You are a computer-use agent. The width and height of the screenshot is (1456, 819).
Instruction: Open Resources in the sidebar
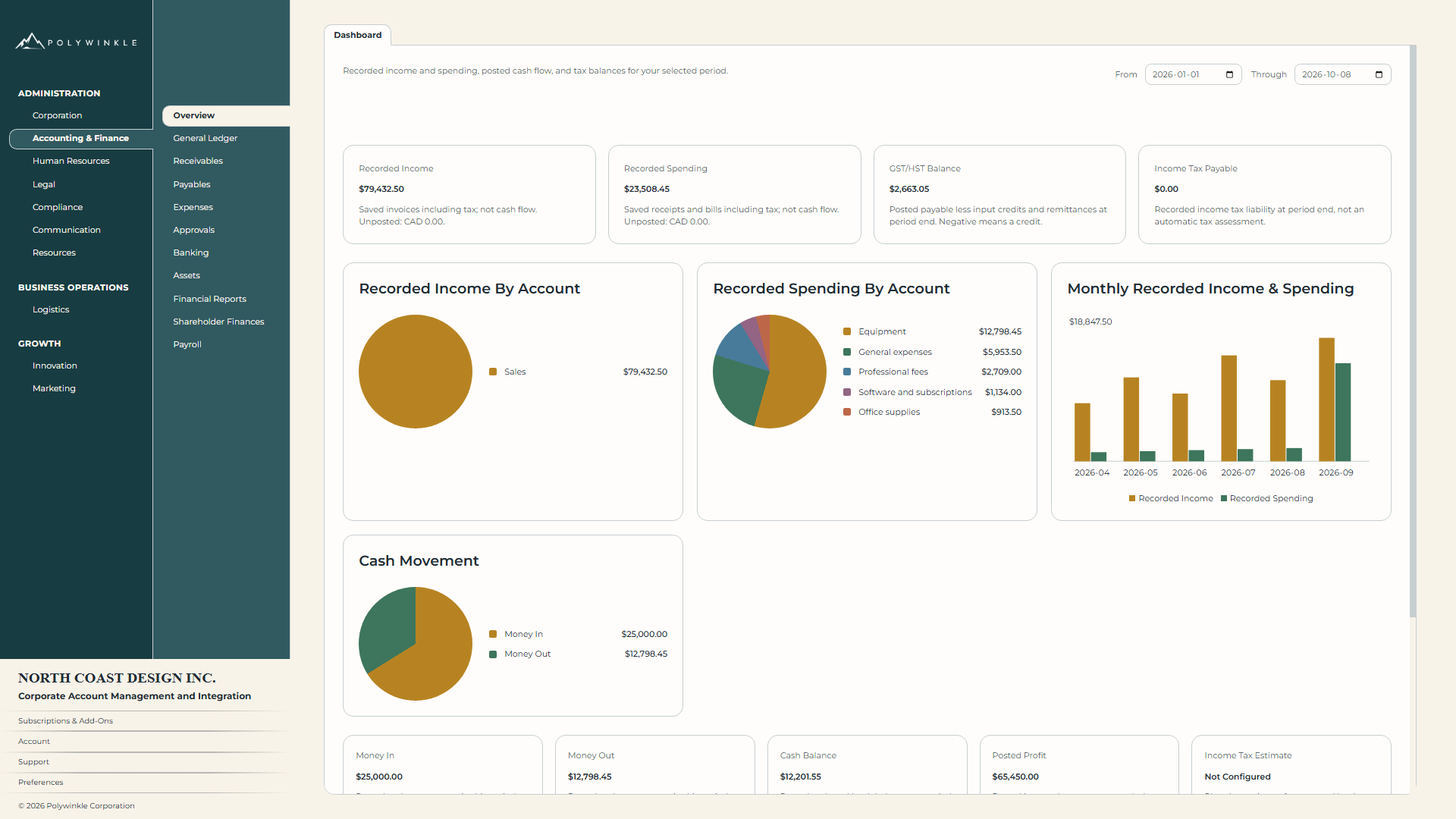[x=55, y=253]
